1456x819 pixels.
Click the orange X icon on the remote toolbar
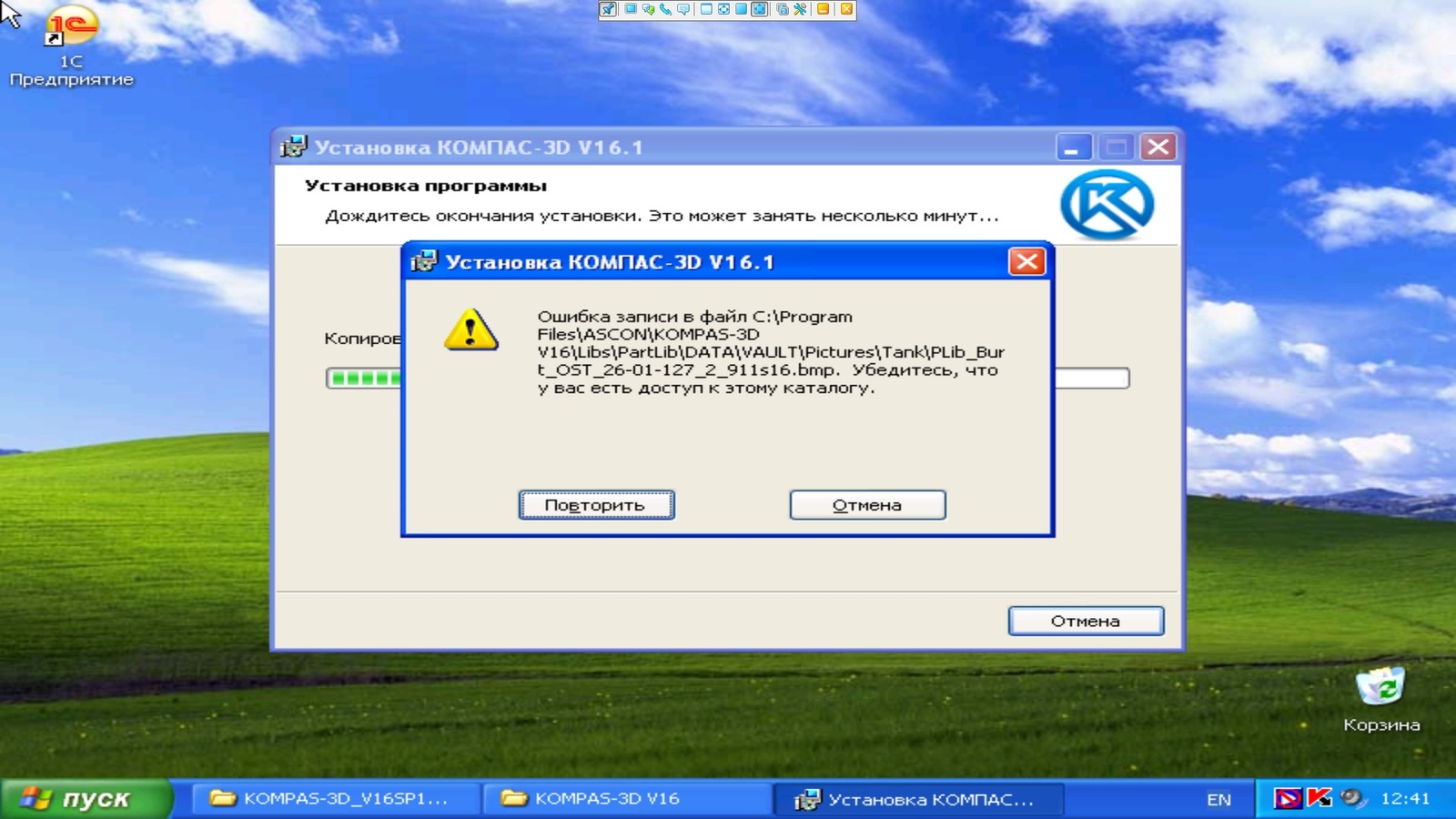[x=846, y=9]
